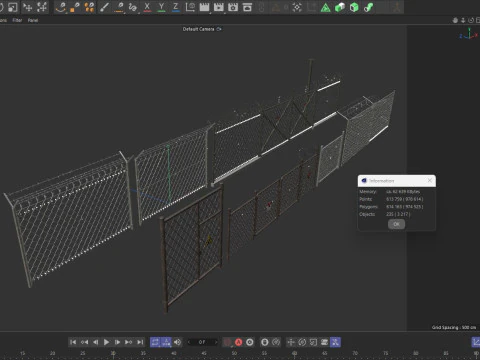The image size is (480, 360).
Task: Toggle scale keying icon
Action: click(x=313, y=342)
